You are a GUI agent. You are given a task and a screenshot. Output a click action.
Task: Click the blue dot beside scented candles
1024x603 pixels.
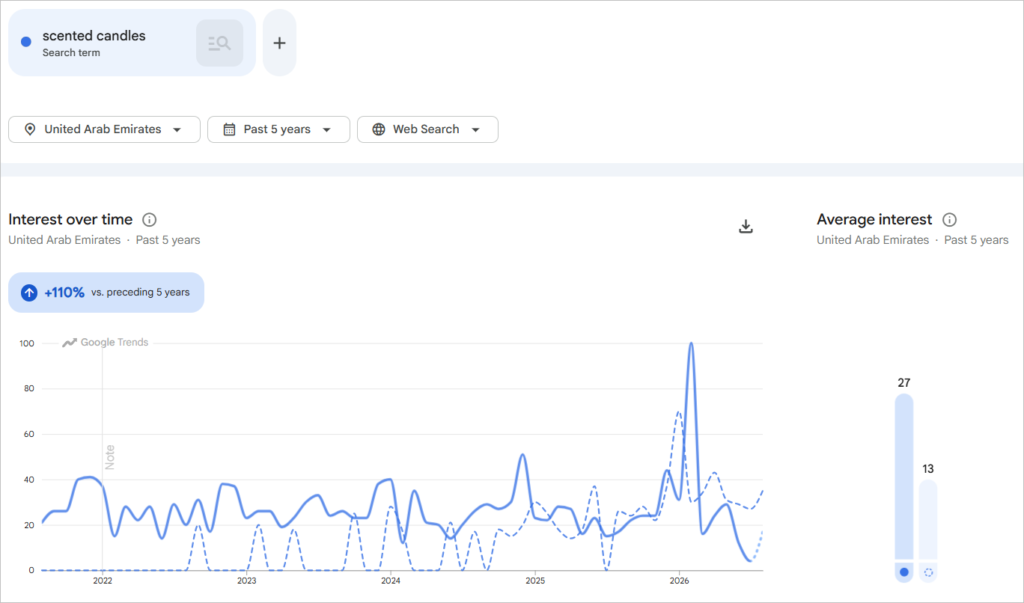(x=26, y=42)
